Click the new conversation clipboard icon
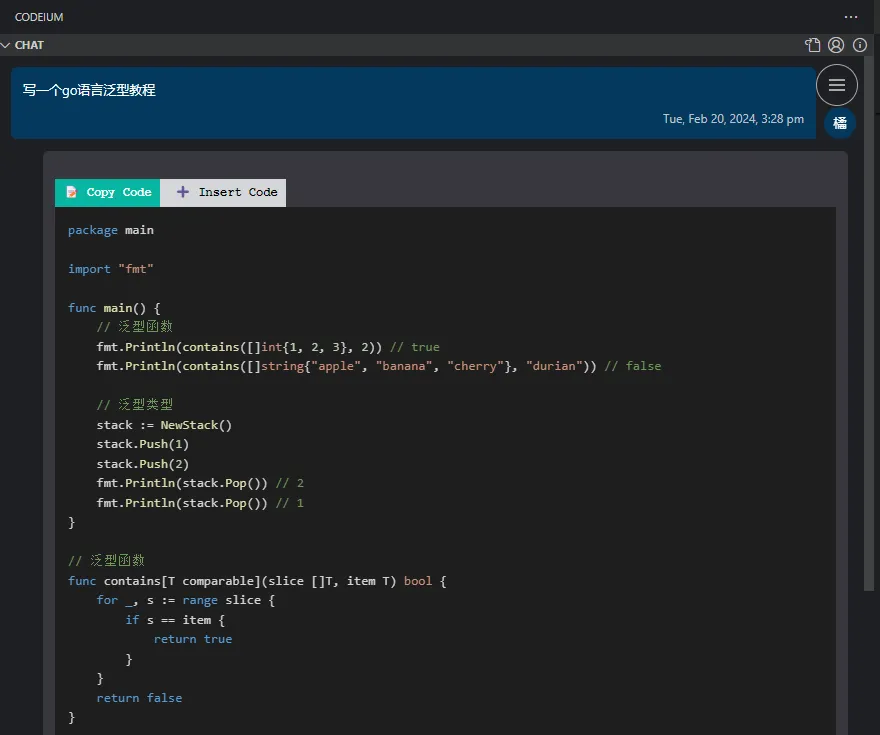This screenshot has height=735, width=880. coord(812,45)
